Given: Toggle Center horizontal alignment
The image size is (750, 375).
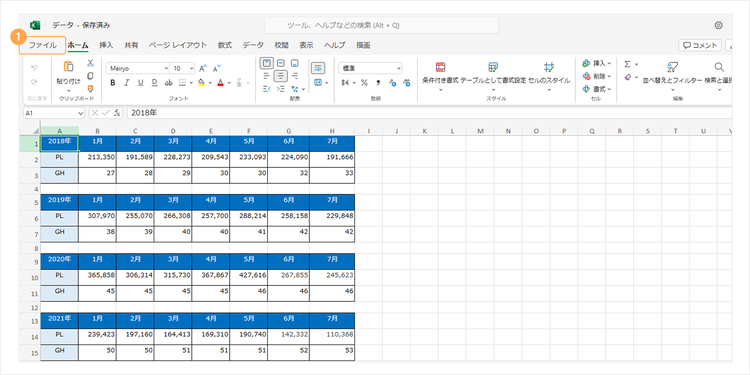Looking at the screenshot, I should coord(281,76).
